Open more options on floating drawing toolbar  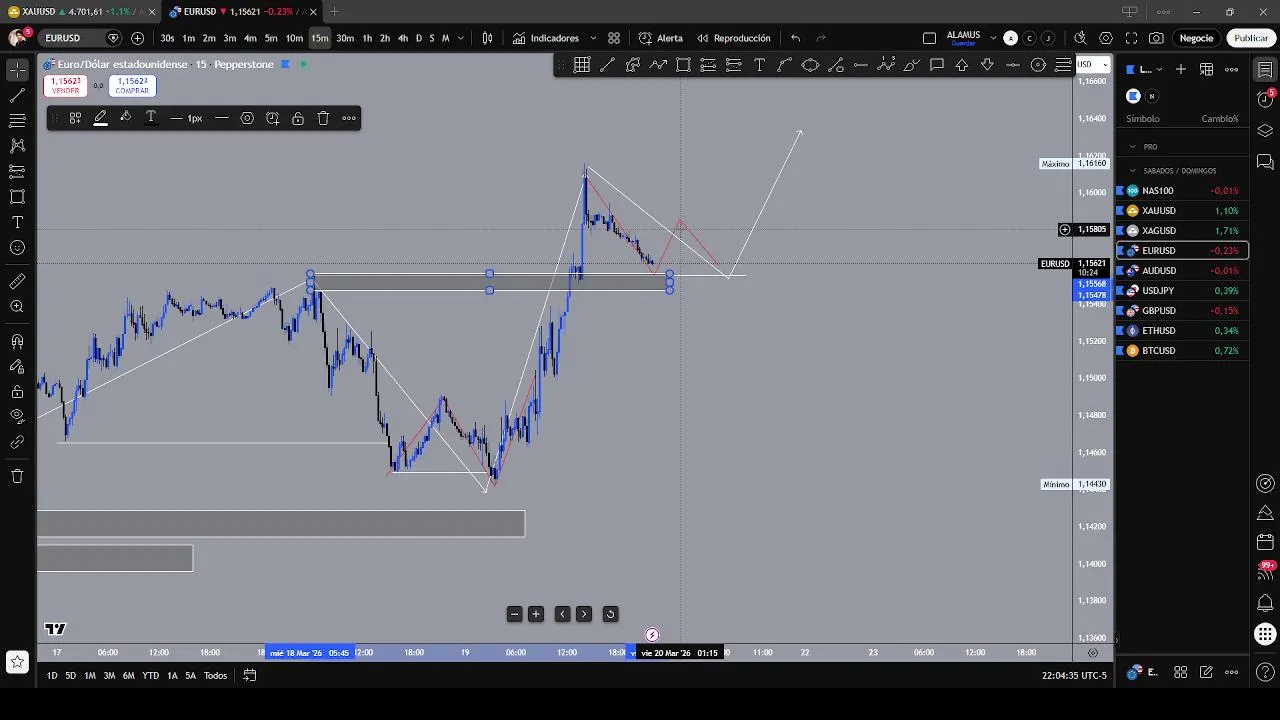tap(349, 118)
